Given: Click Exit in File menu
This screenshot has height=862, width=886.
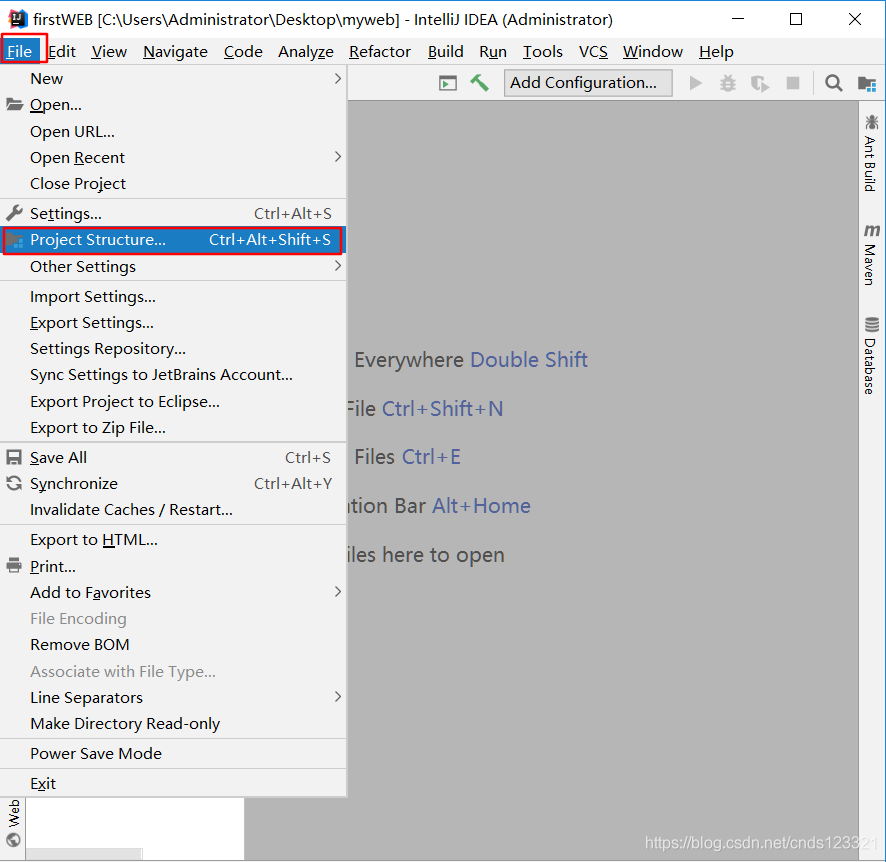Looking at the screenshot, I should pyautogui.click(x=173, y=783).
